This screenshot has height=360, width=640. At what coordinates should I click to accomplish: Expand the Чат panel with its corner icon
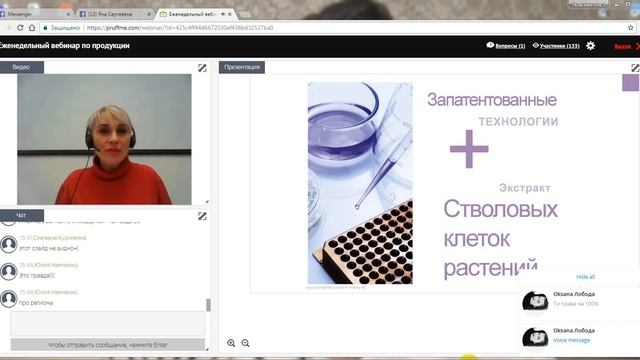[202, 216]
